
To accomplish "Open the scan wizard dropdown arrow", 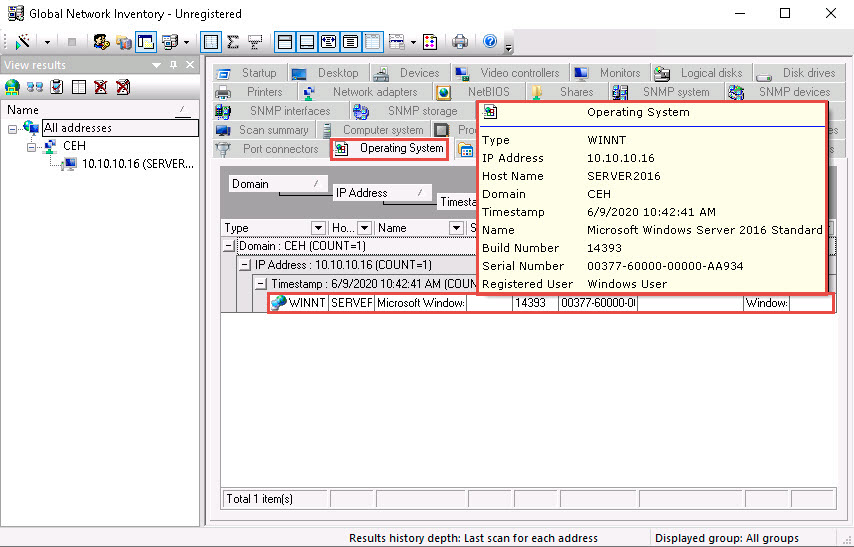I will point(47,42).
